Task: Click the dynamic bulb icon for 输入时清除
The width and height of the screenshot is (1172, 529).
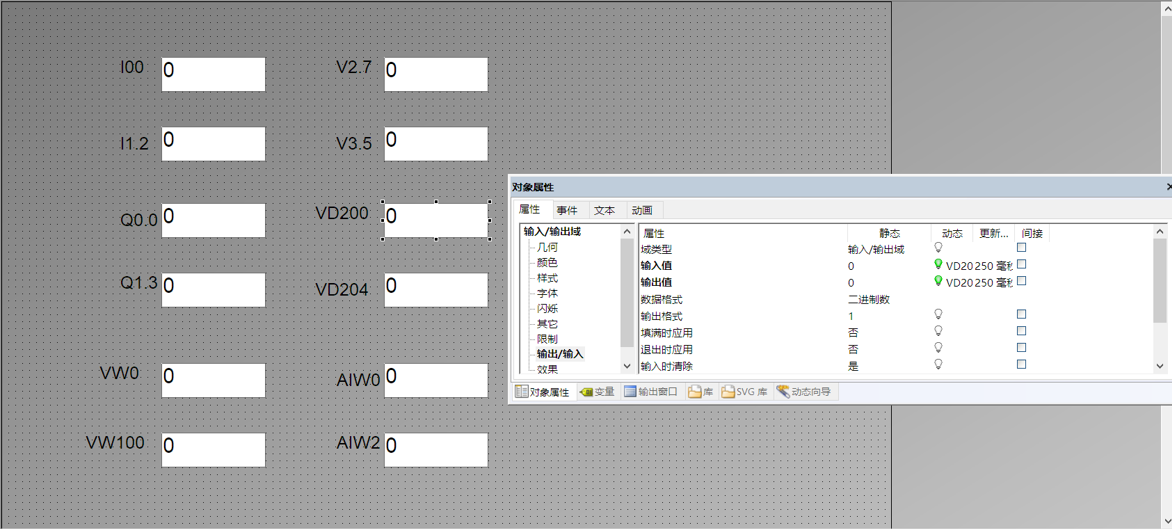Action: point(938,365)
